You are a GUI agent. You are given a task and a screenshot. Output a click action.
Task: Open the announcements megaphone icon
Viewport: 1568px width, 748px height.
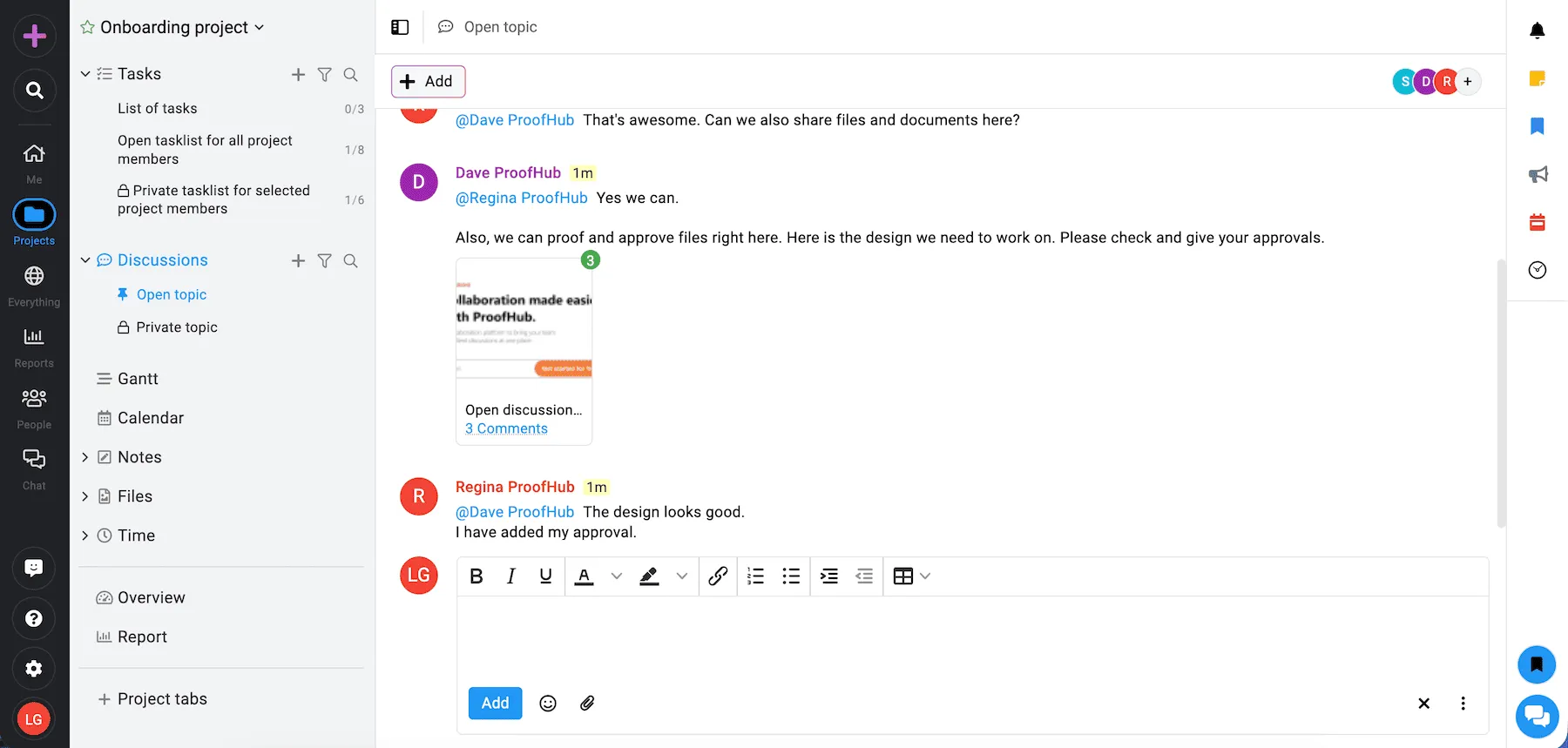pyautogui.click(x=1538, y=174)
